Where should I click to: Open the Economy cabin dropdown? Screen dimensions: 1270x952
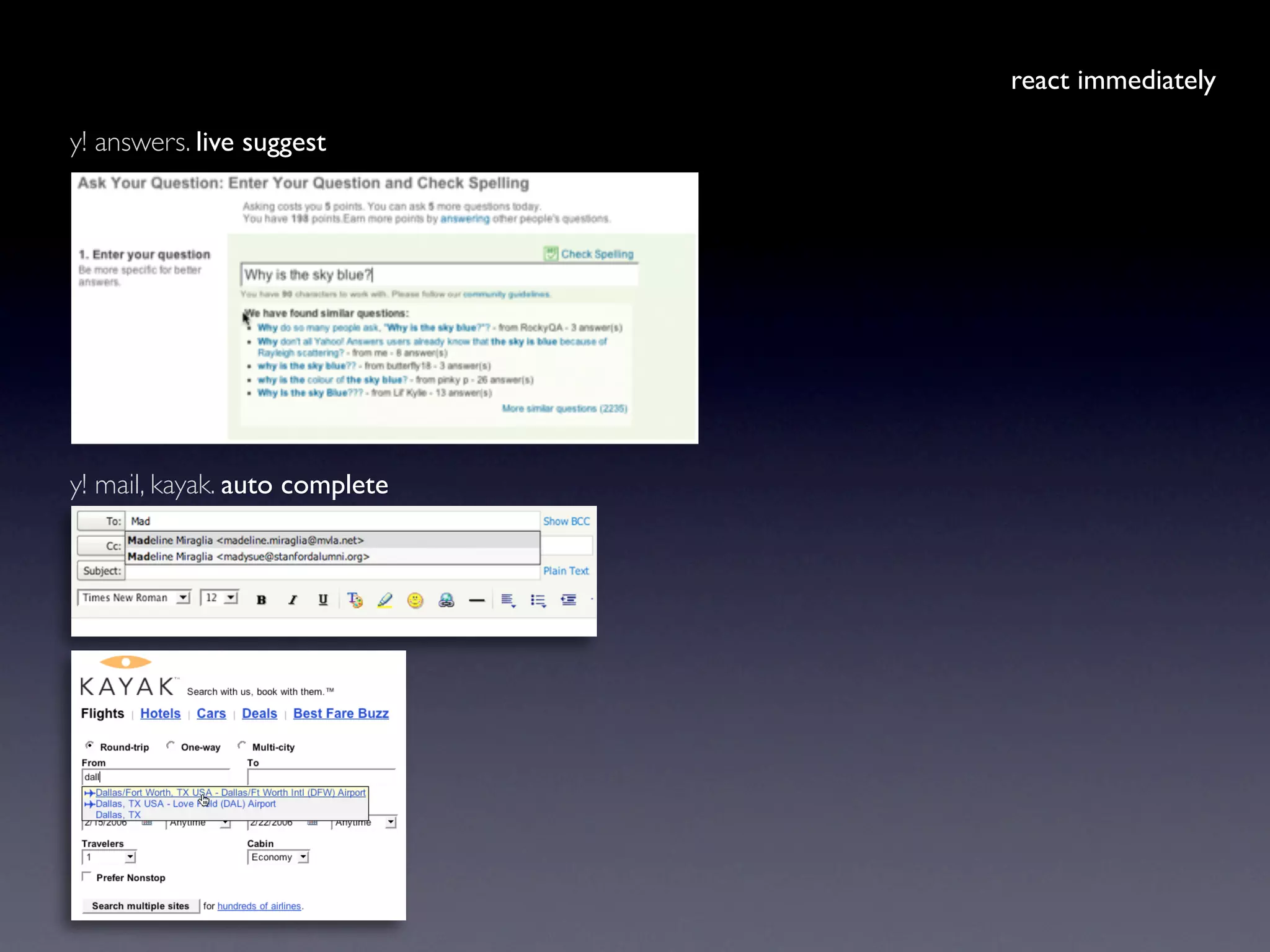tap(278, 857)
